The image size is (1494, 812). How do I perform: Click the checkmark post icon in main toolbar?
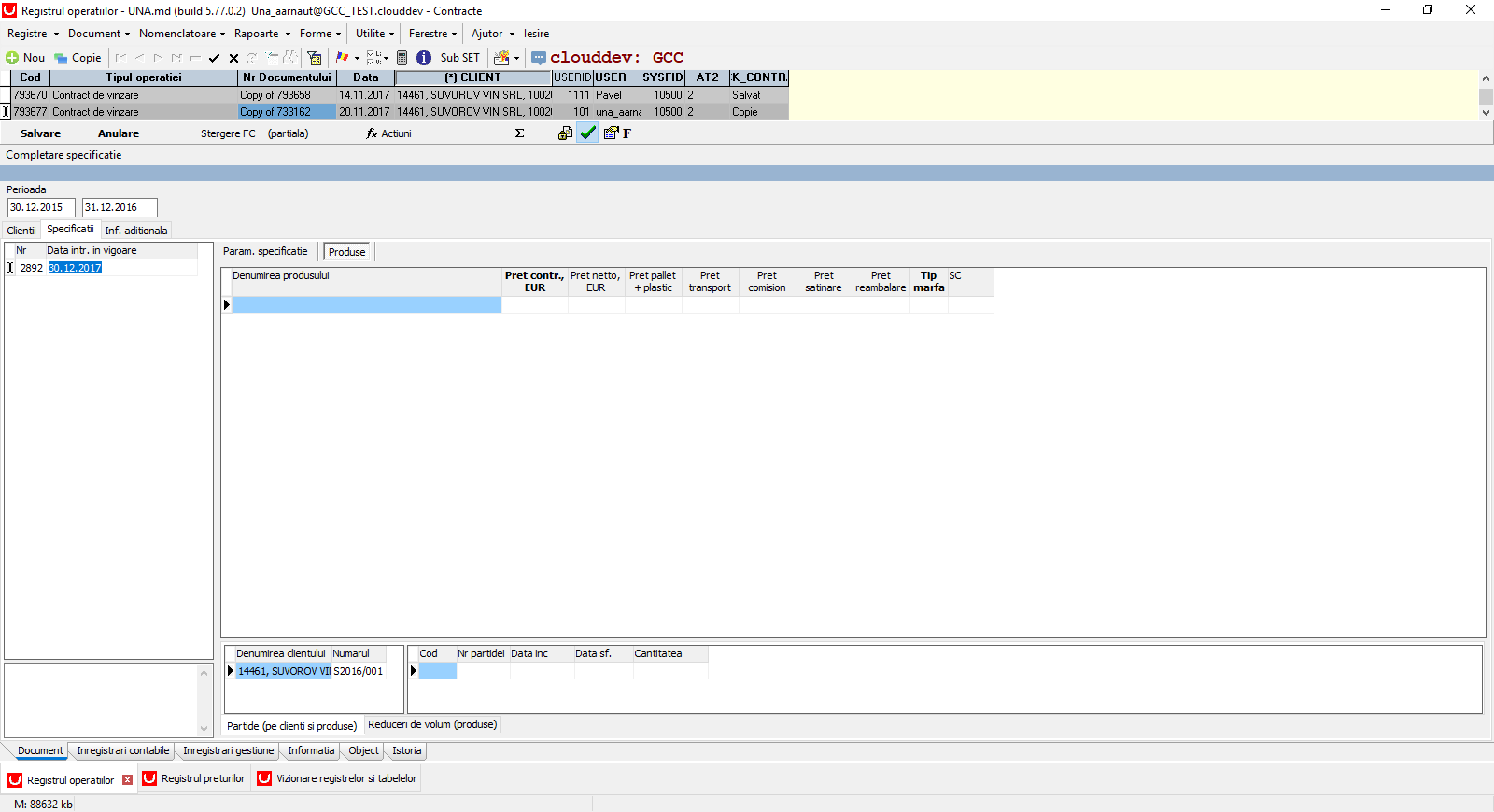click(x=215, y=58)
